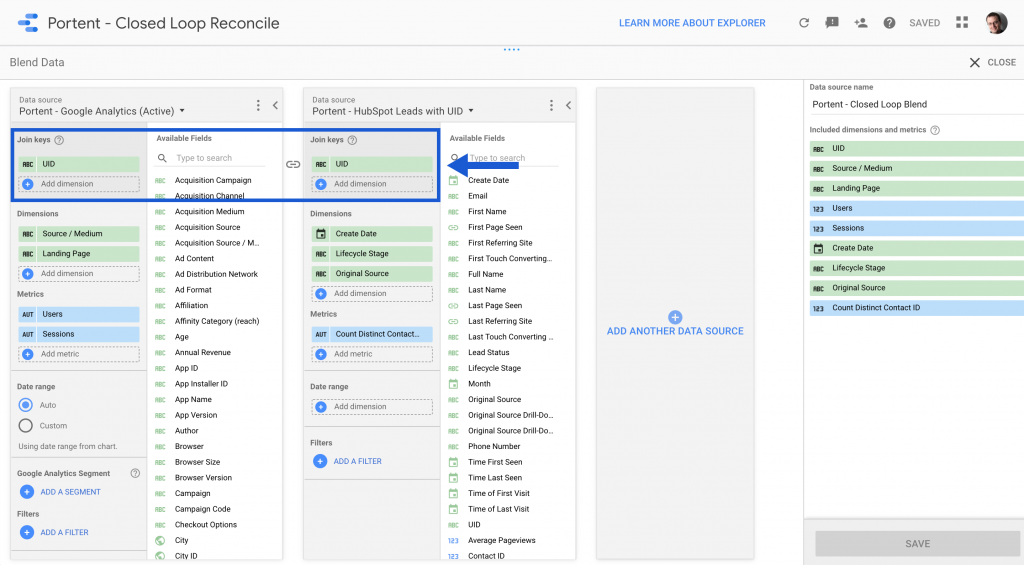Select the Time of First Visit field
The image size is (1024, 565).
coord(498,494)
